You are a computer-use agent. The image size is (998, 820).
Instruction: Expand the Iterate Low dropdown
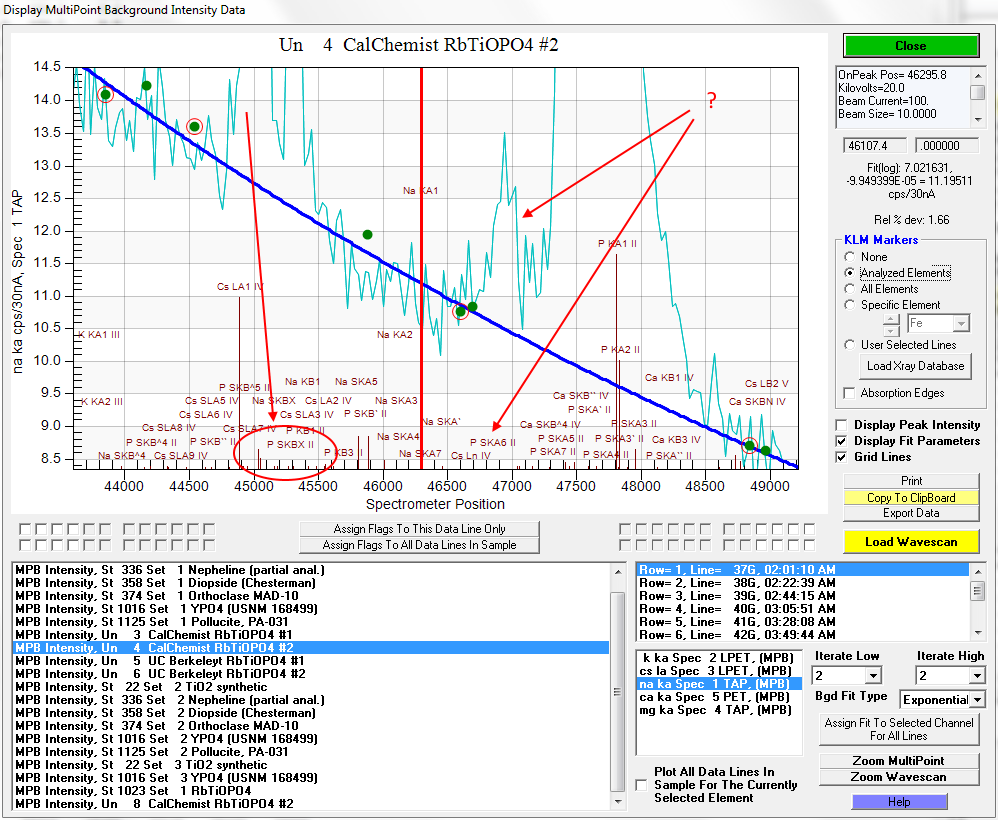[873, 677]
